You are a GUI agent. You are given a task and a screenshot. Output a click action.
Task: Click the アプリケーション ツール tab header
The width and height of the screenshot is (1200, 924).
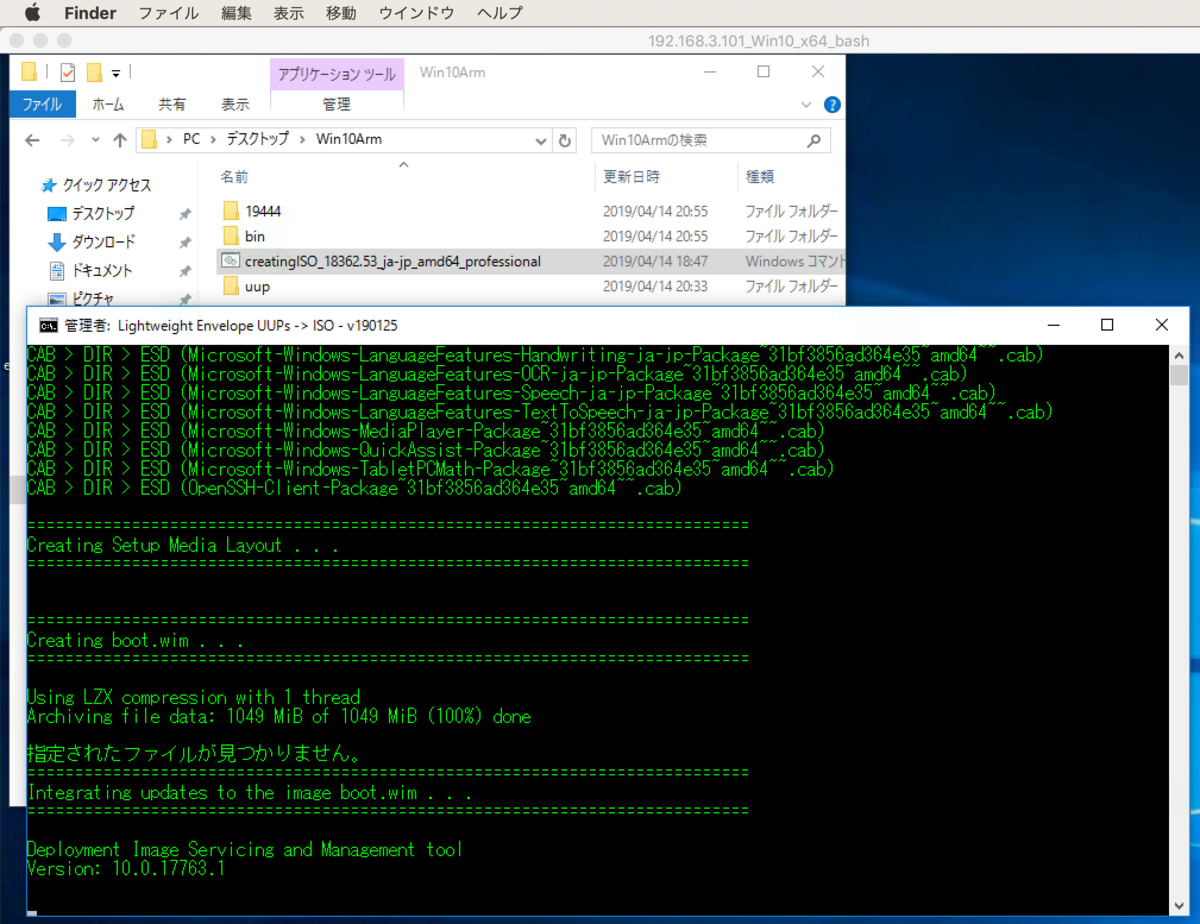point(337,74)
